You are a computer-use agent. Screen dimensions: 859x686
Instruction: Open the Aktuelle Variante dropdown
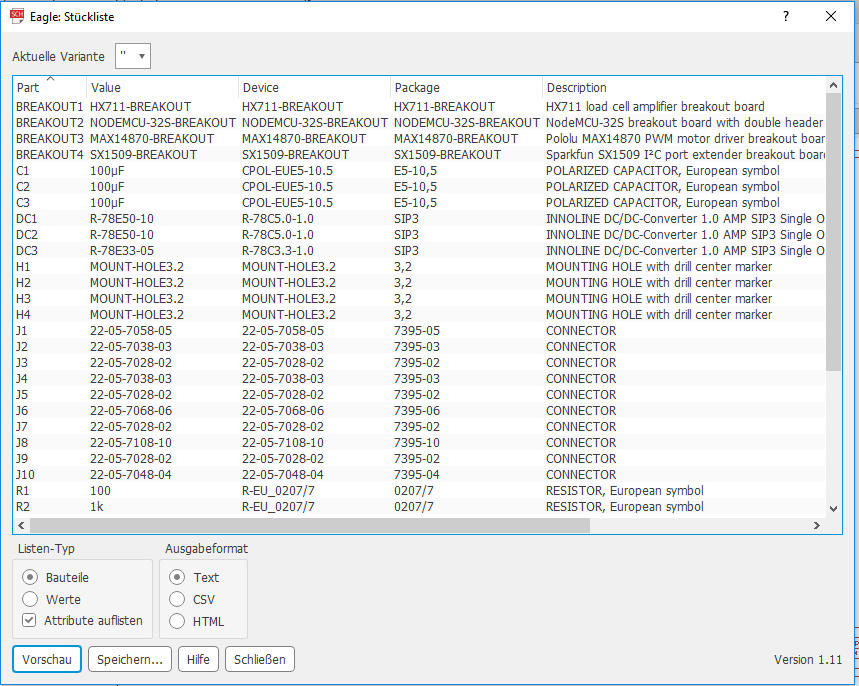pos(133,56)
